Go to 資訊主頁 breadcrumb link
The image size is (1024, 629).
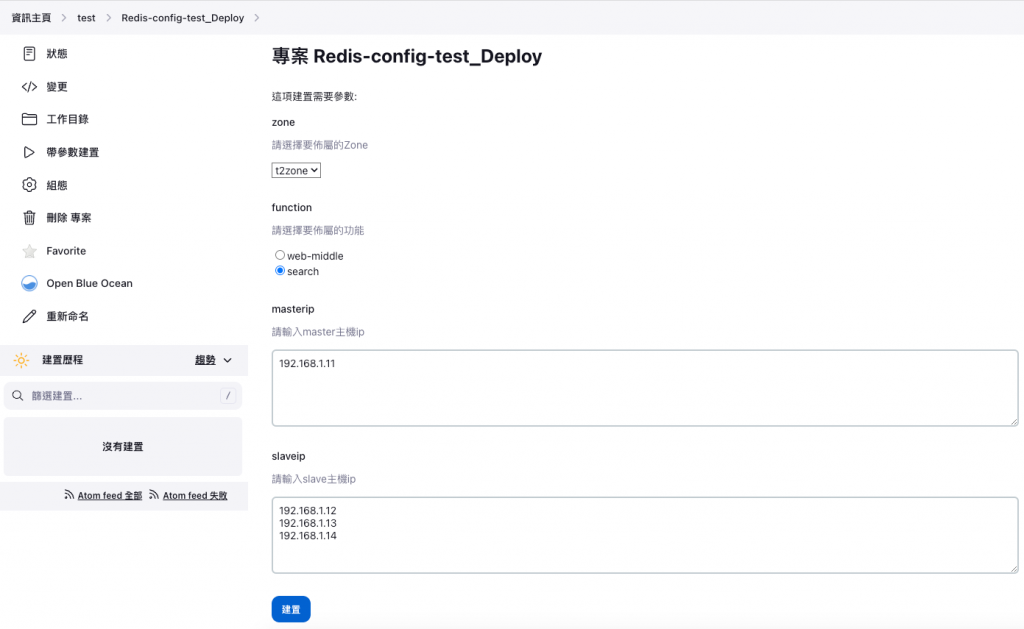31,18
